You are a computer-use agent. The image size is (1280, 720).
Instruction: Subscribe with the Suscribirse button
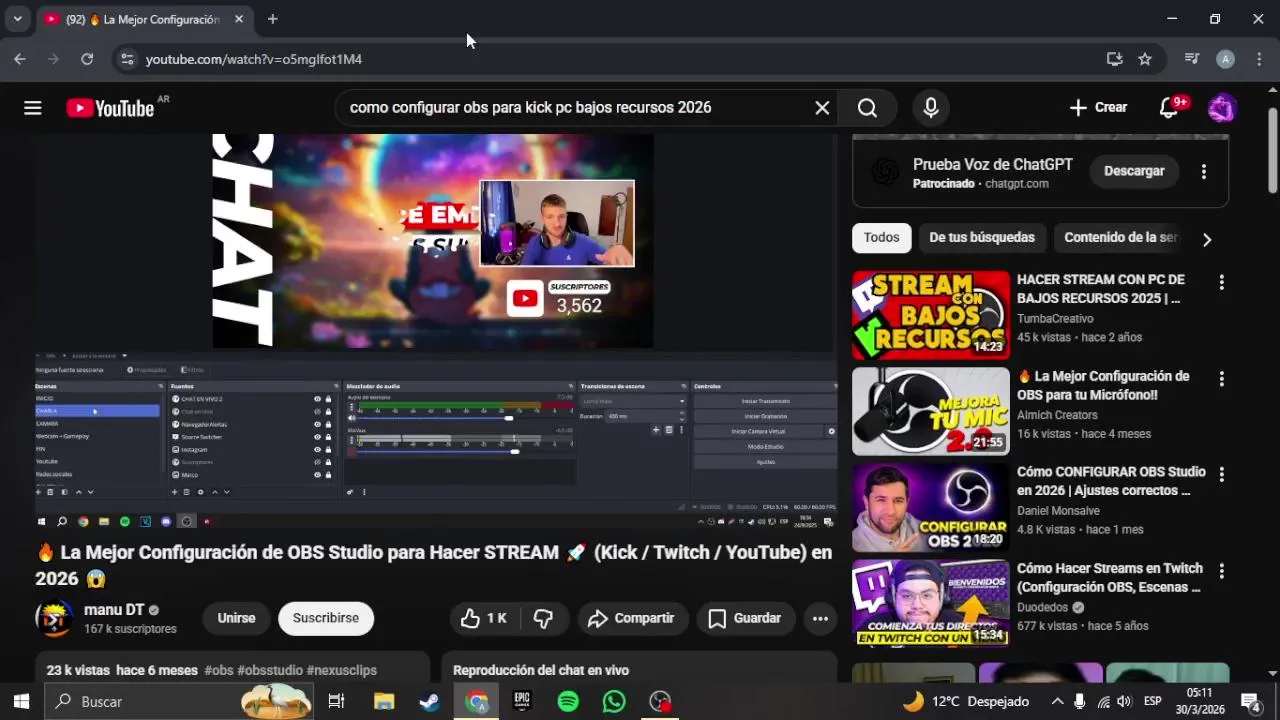[326, 619]
